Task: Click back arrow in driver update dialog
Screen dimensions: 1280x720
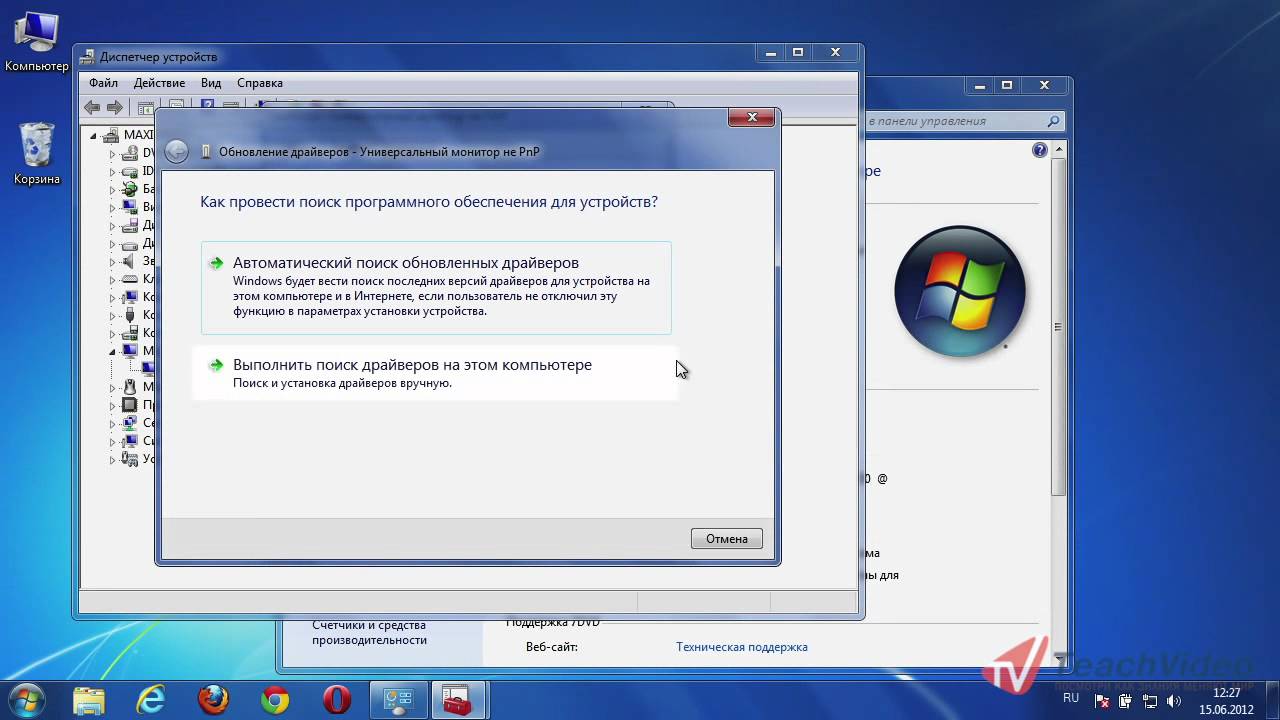Action: [176, 151]
